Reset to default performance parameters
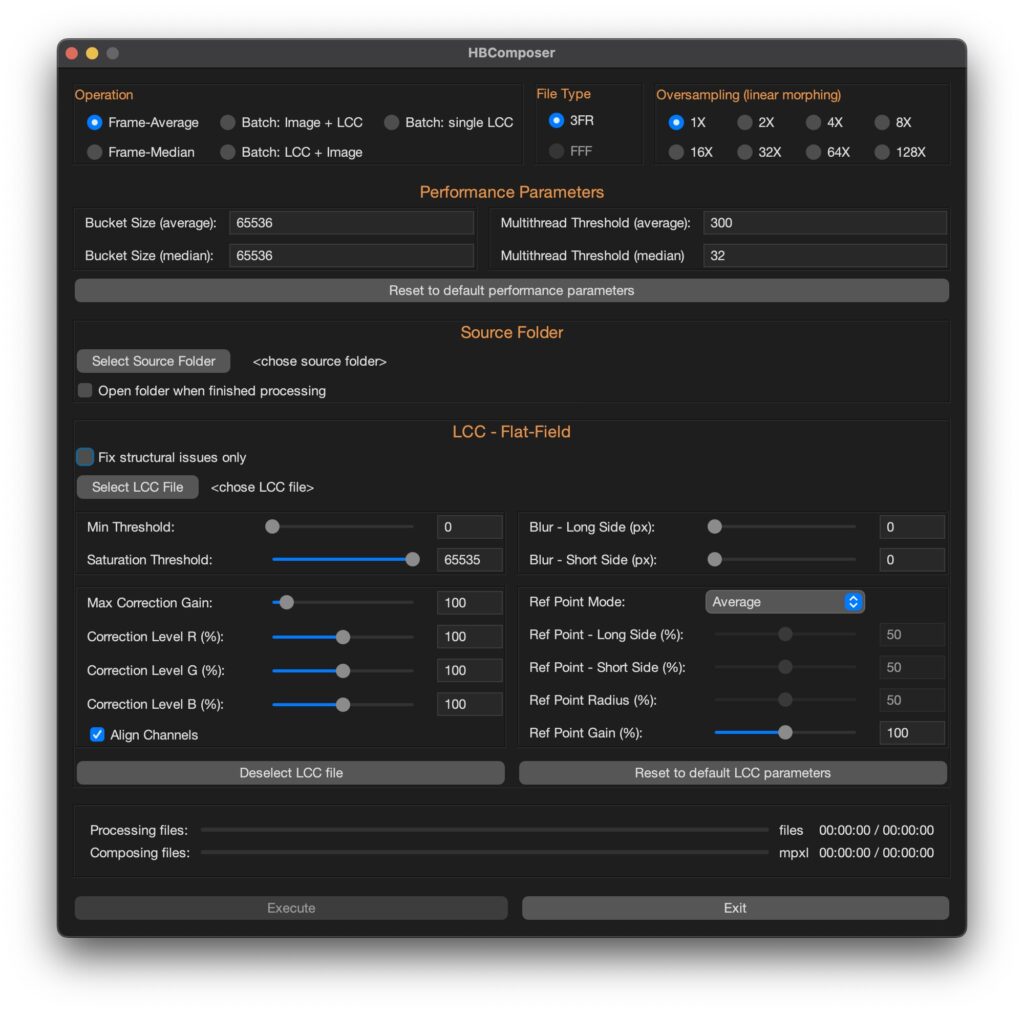Screen dimensions: 1024x1013 pos(511,291)
